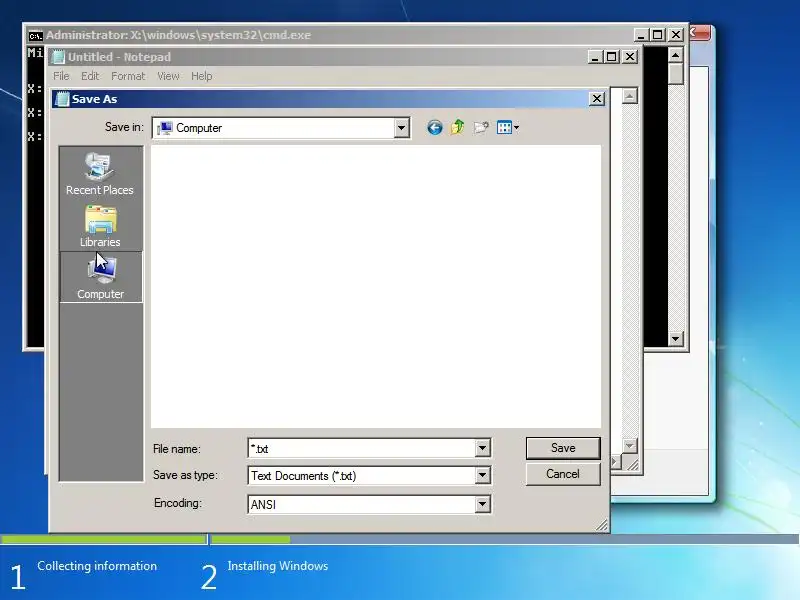Go back using the blue Back arrow icon
800x600 pixels.
pos(434,128)
